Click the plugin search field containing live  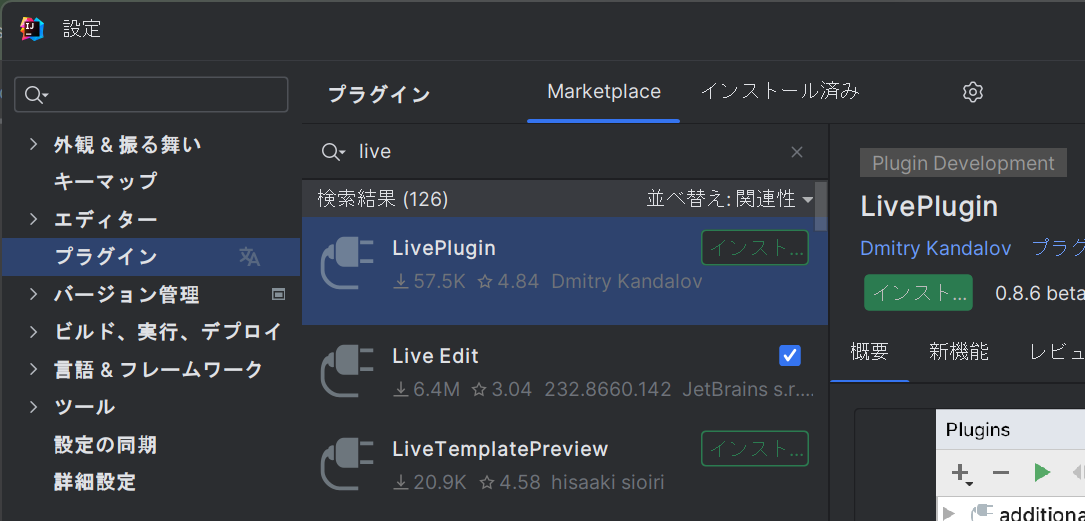(565, 152)
